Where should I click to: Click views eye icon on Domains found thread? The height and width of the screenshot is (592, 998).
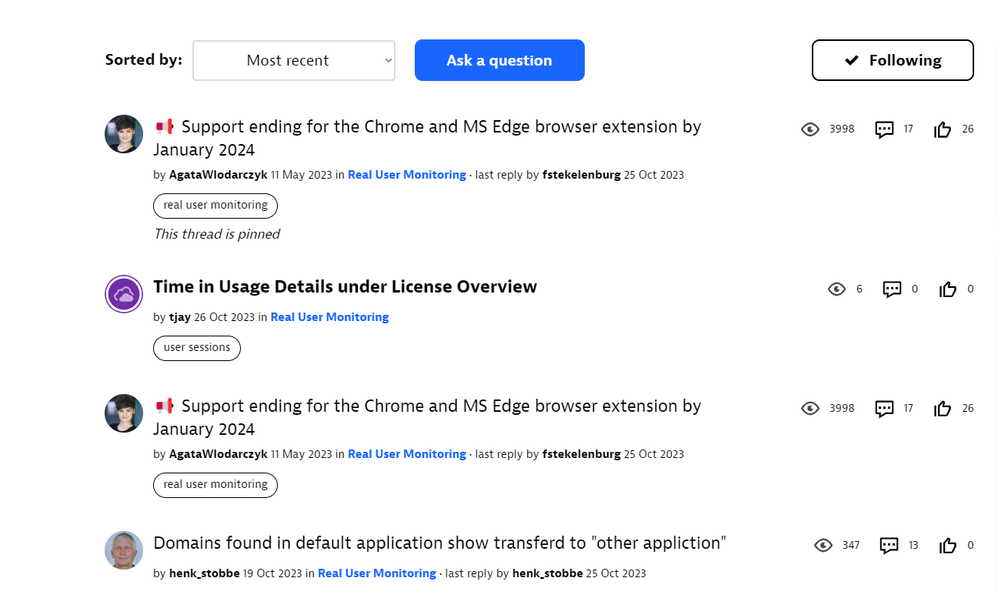coord(823,545)
